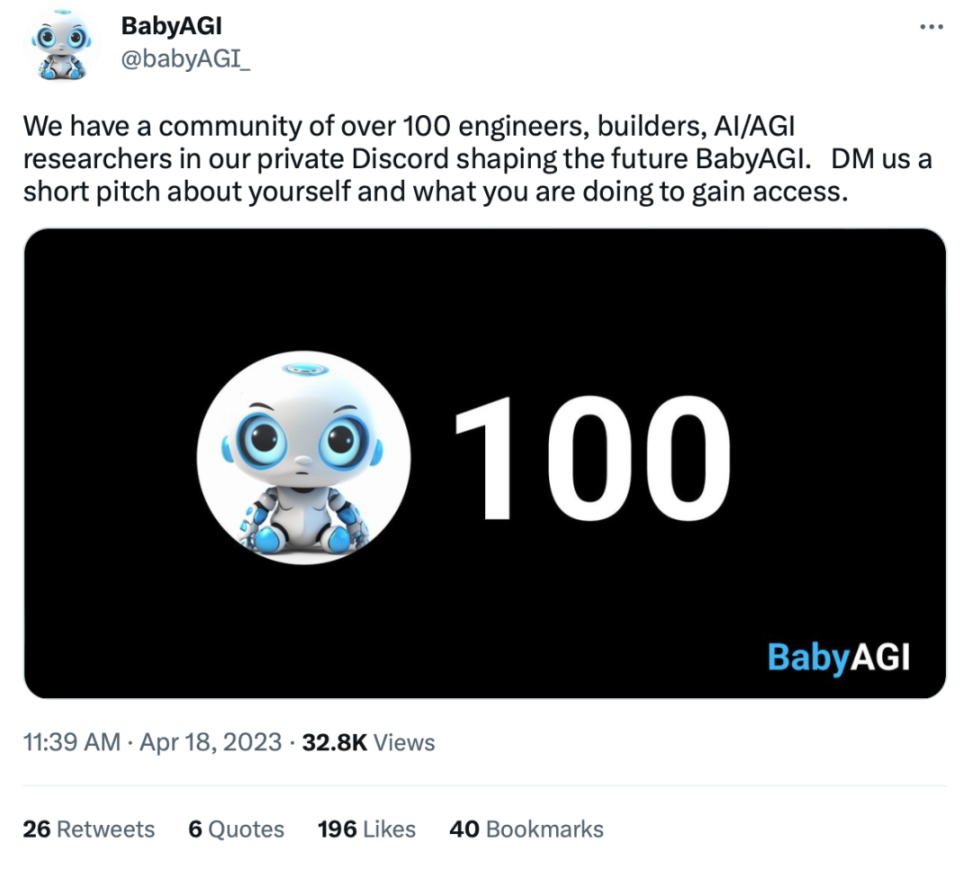Show the 26 Retweets list
Image resolution: width=972 pixels, height=869 pixels.
tap(89, 829)
